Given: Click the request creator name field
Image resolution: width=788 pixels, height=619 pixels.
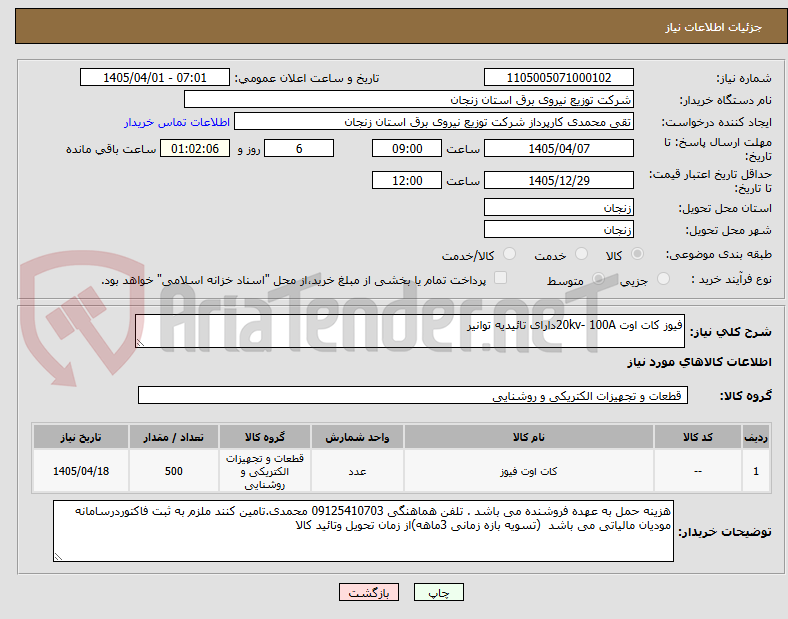Looking at the screenshot, I should [434, 122].
